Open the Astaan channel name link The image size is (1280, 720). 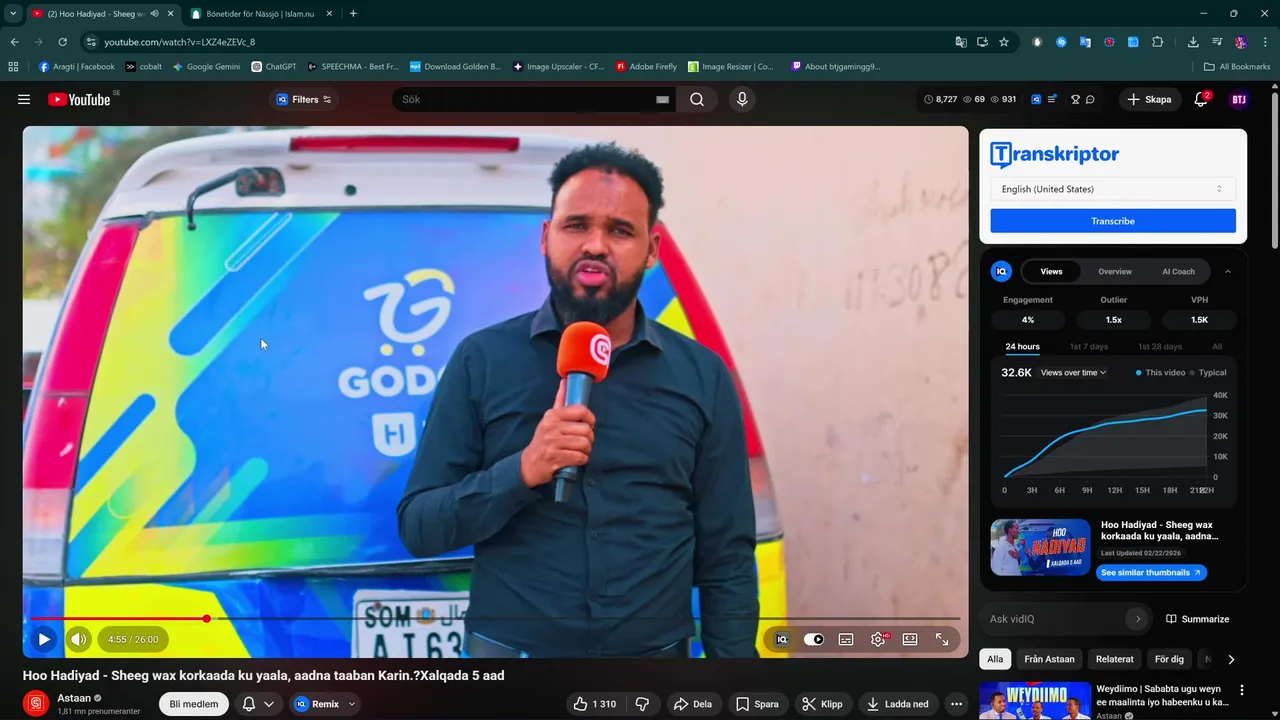tap(74, 698)
